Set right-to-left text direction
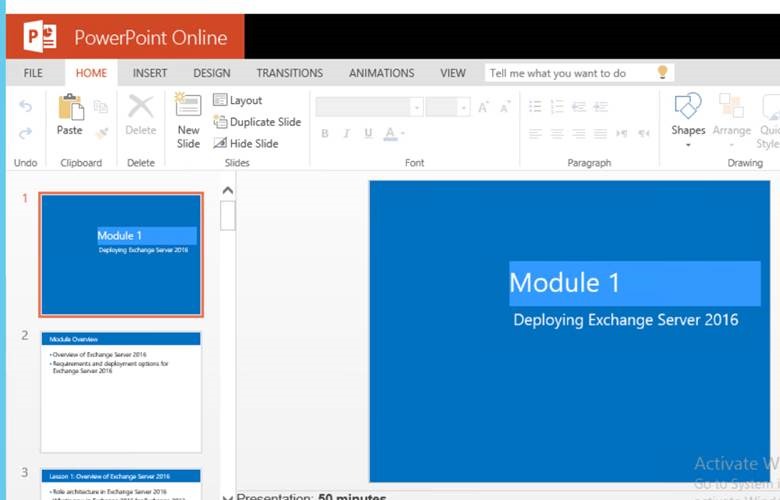The height and width of the screenshot is (500, 780). [x=644, y=133]
